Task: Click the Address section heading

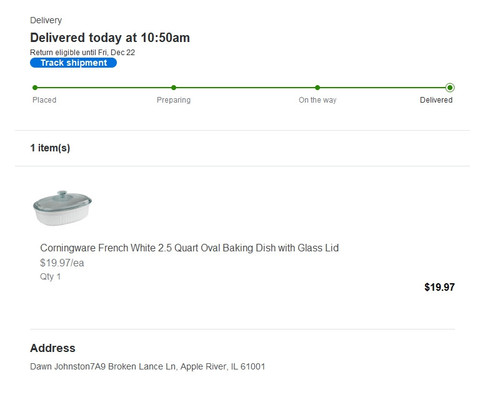Action: tap(53, 348)
